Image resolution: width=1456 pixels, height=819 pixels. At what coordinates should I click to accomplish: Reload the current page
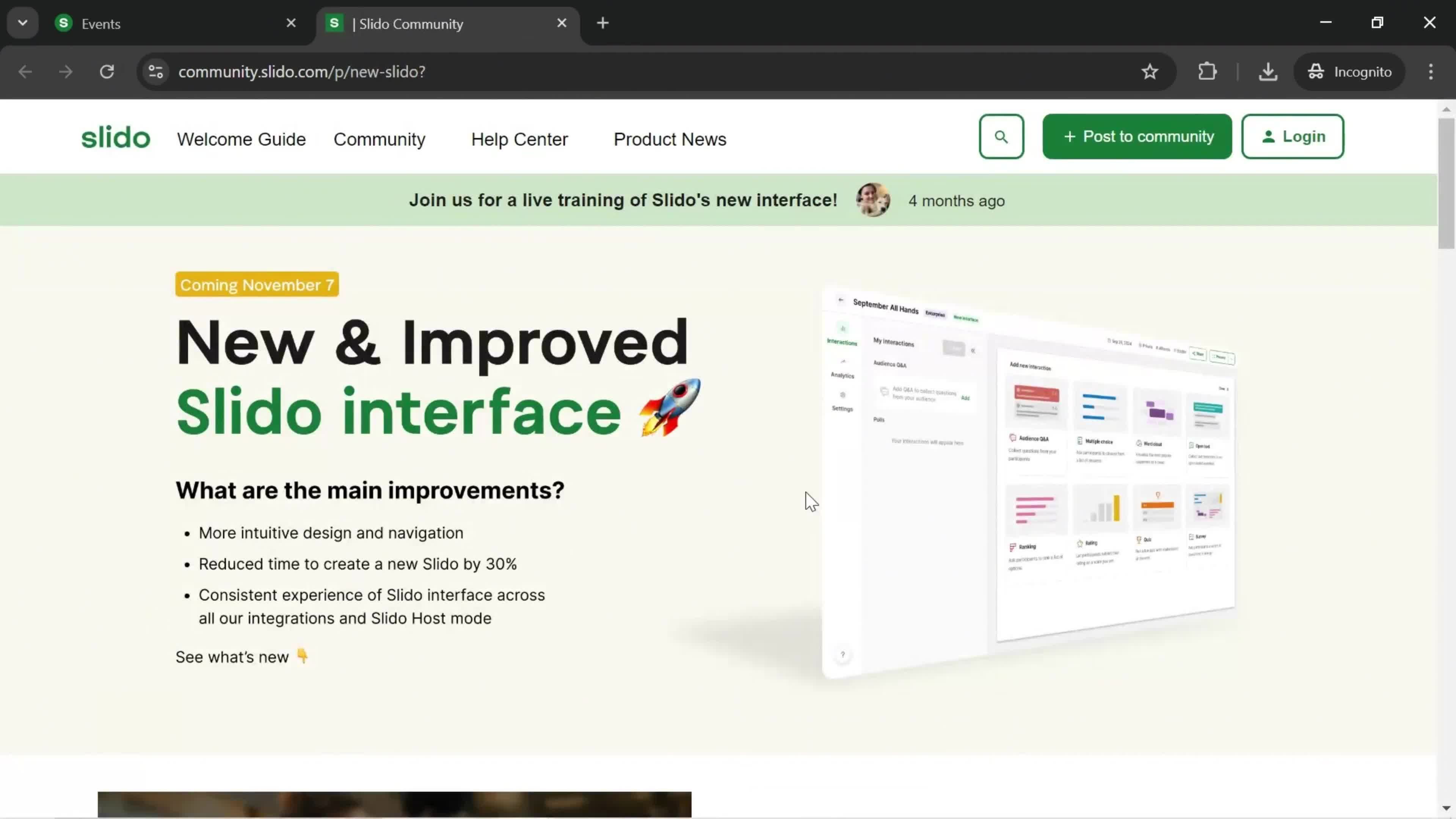107,72
